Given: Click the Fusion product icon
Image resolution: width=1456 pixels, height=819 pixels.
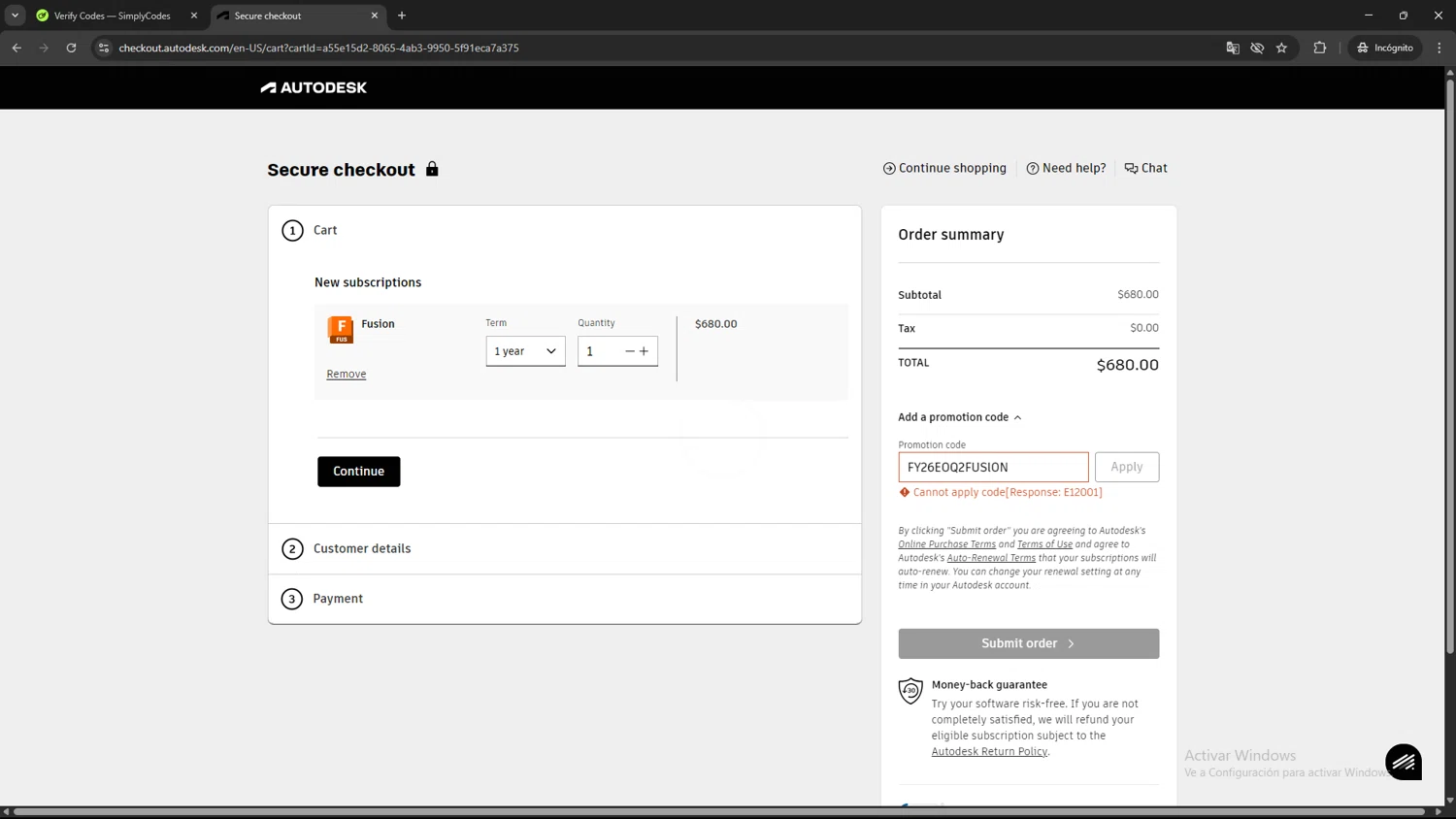Looking at the screenshot, I should pos(340,330).
